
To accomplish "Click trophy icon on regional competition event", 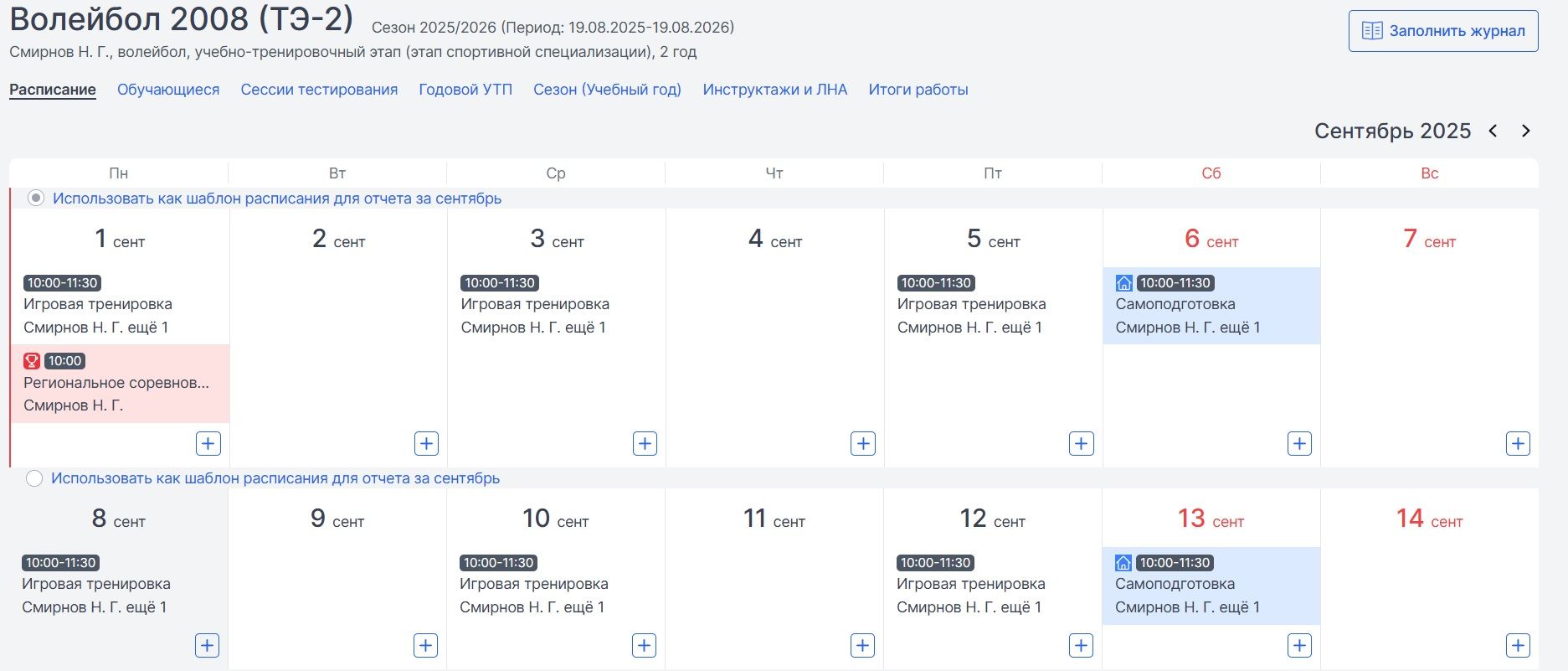I will click(x=32, y=361).
